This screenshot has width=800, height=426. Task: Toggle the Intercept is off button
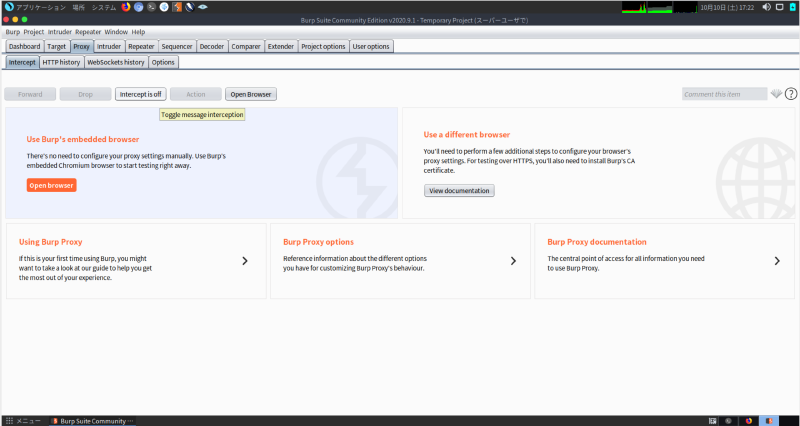tap(140, 94)
